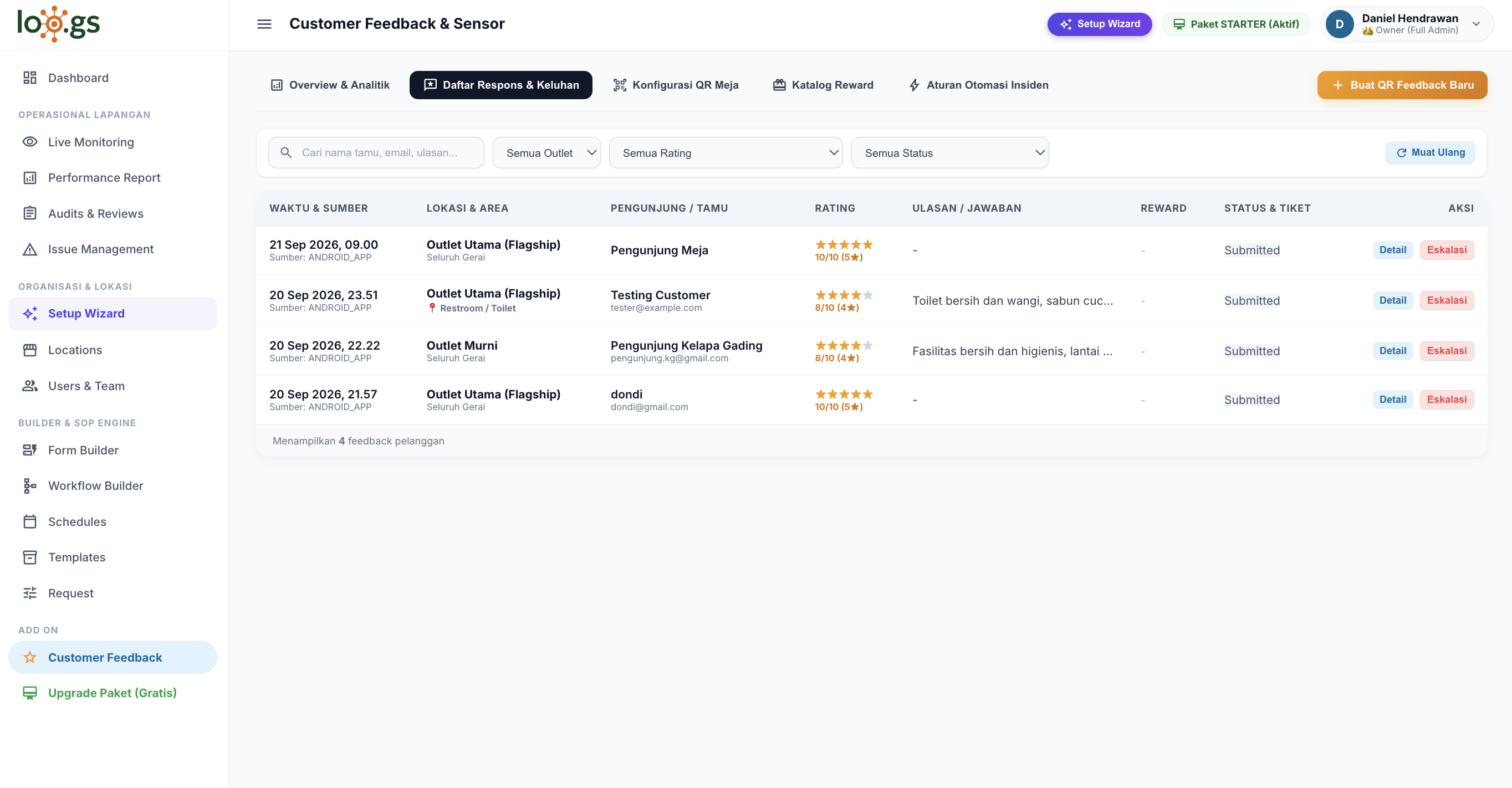Expand Semua Rating dropdown
This screenshot has height=788, width=1512.
click(x=726, y=153)
